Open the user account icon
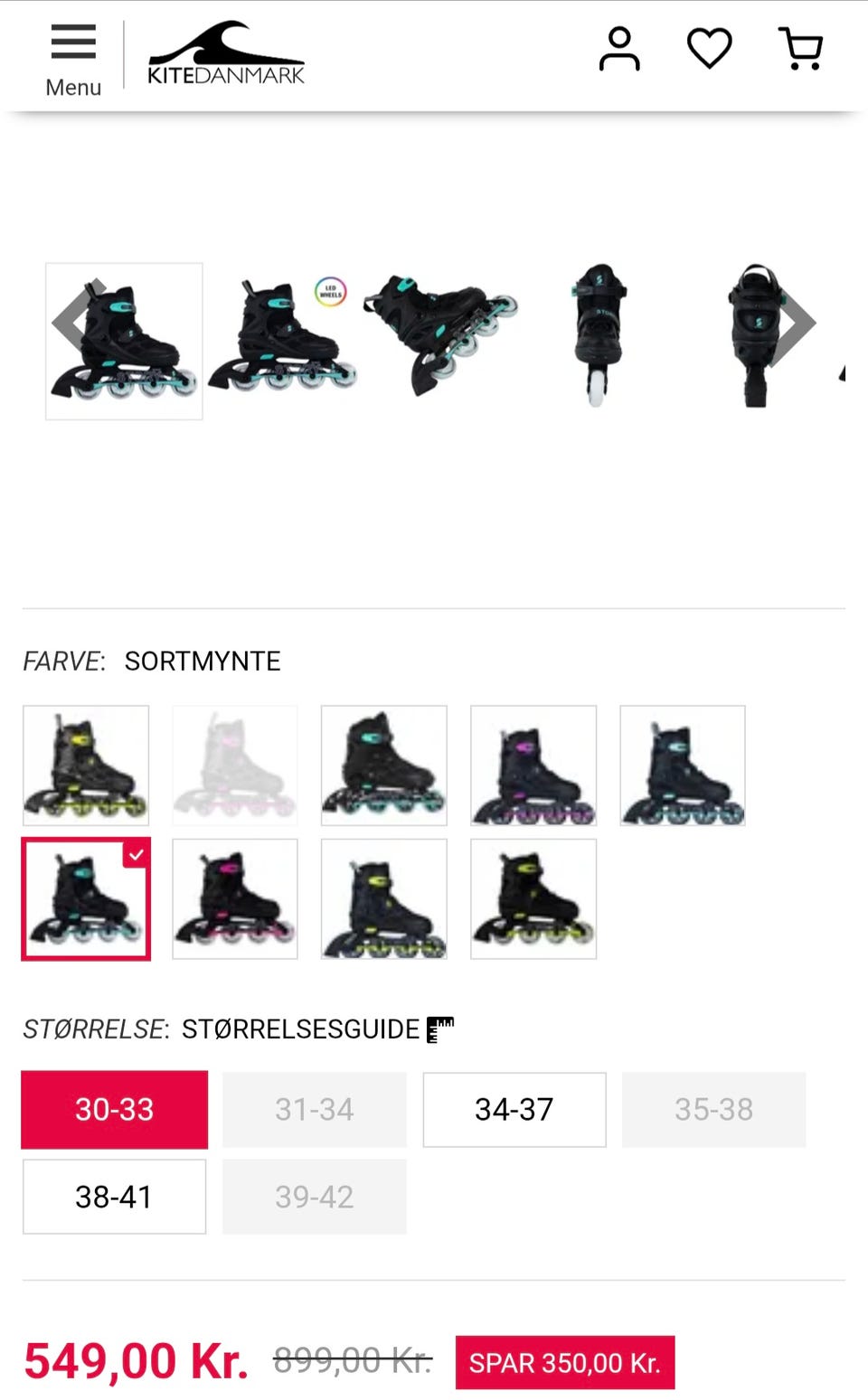 [x=619, y=49]
